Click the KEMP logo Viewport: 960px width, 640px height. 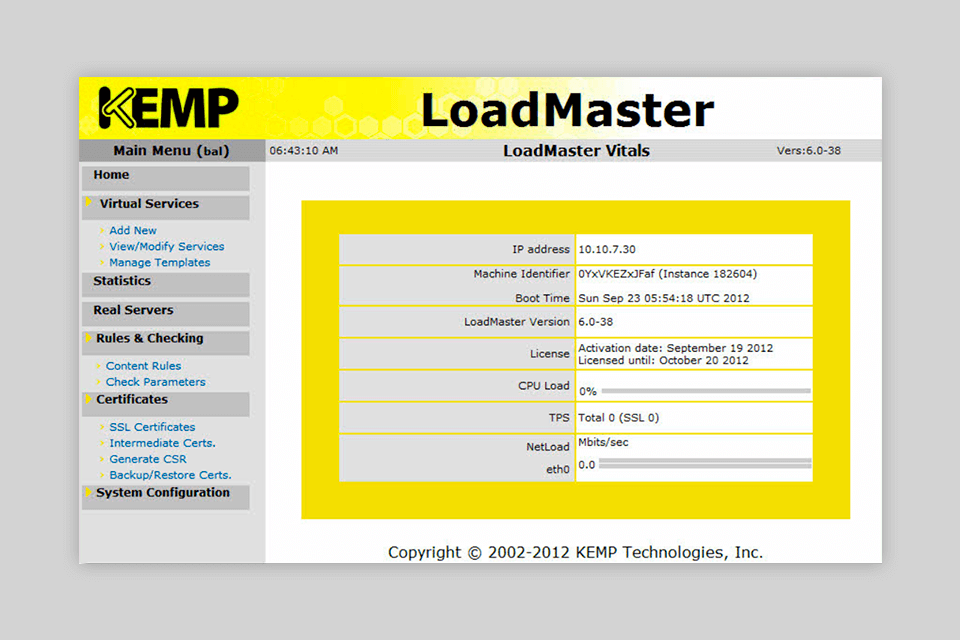pyautogui.click(x=168, y=108)
